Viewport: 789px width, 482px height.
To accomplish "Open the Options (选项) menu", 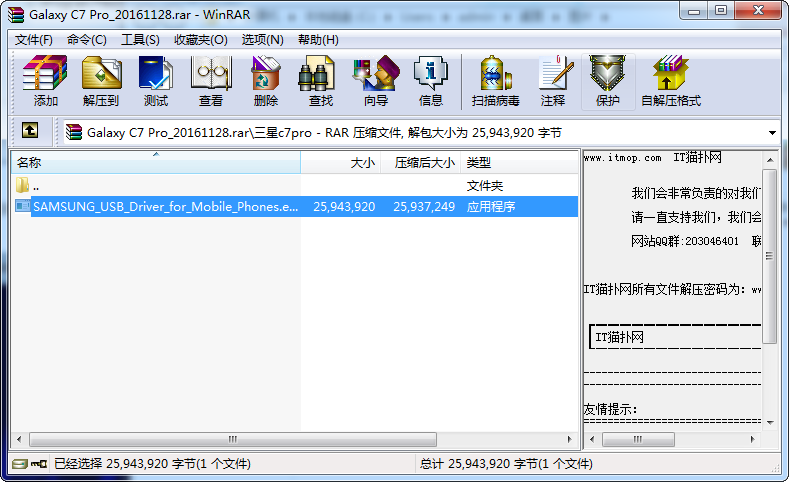I will (263, 40).
